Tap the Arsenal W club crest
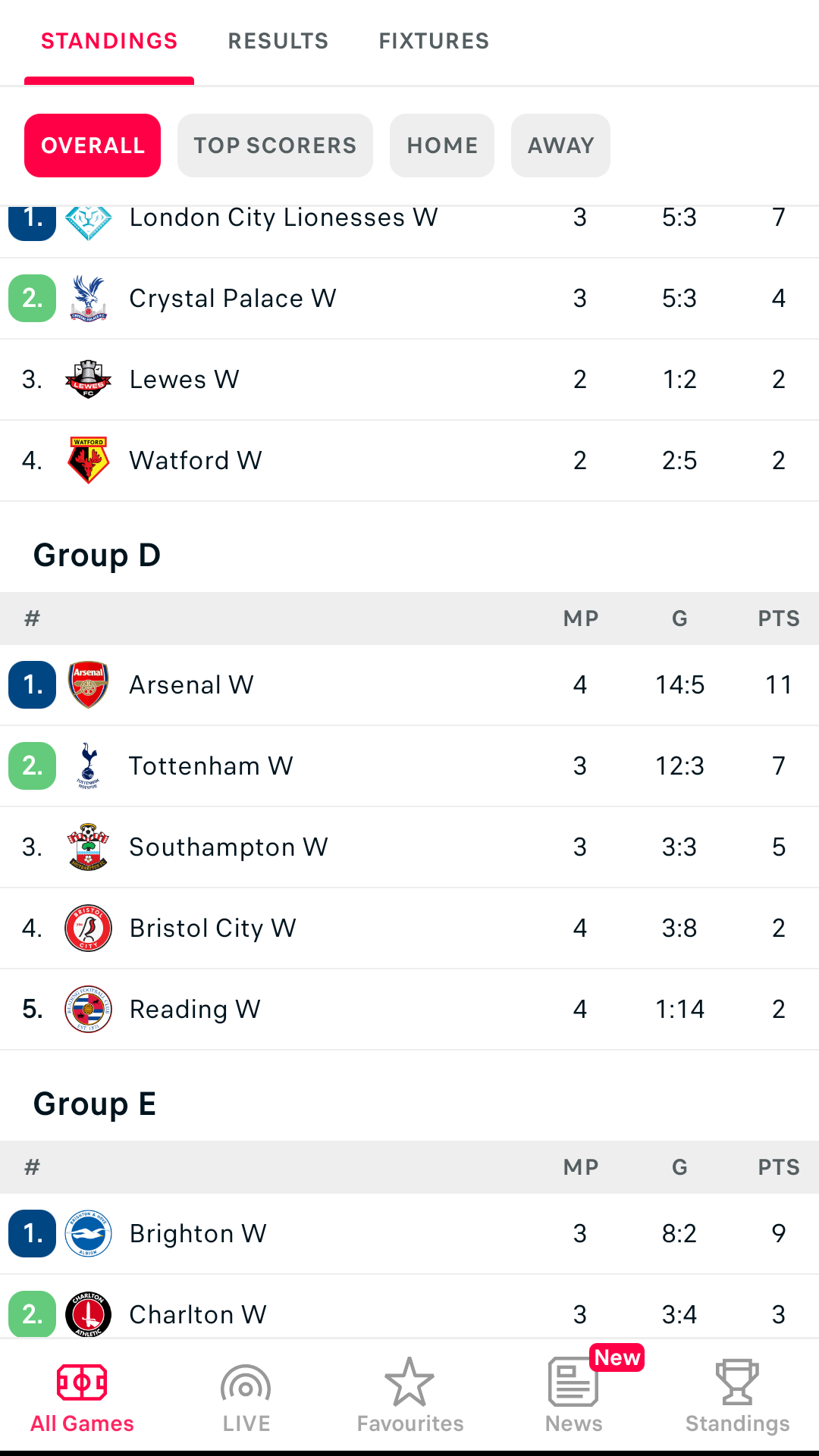Screen dimensions: 819x1456 [89, 685]
